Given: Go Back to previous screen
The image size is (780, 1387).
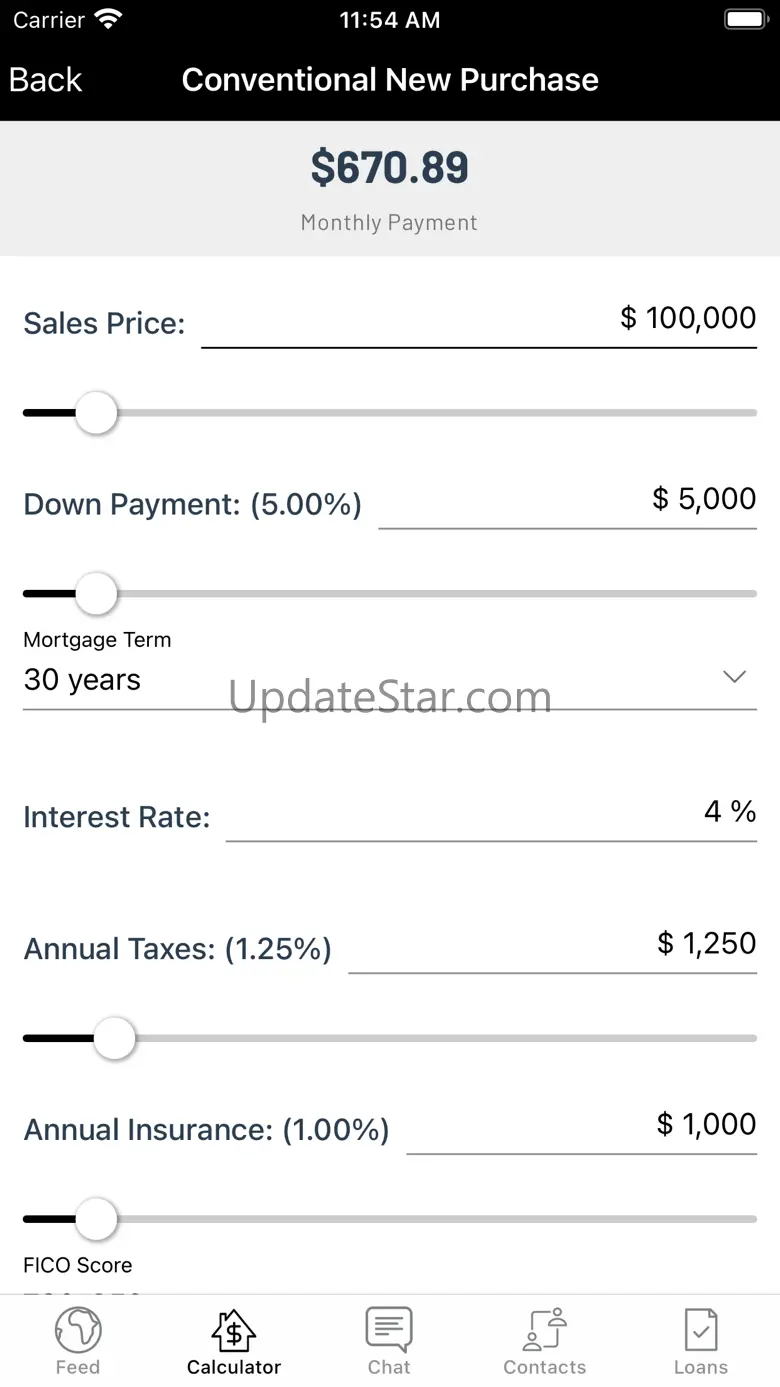Looking at the screenshot, I should [46, 80].
